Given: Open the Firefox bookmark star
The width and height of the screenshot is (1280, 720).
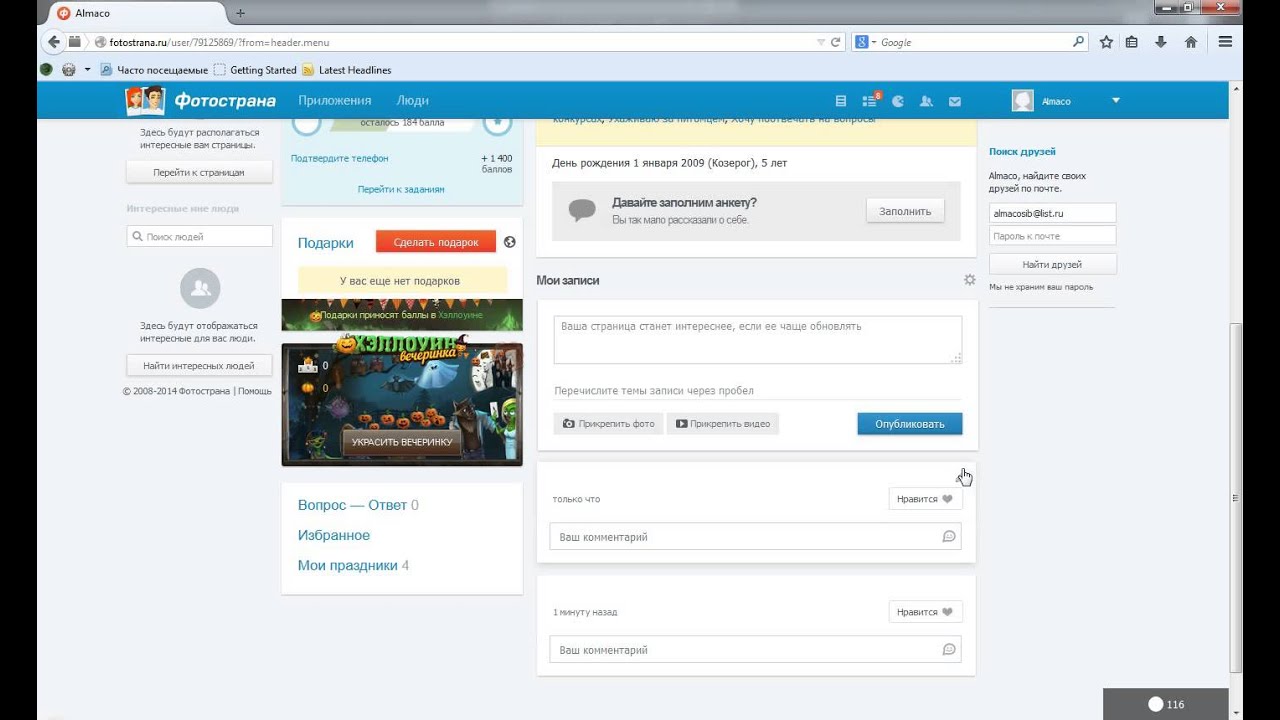Looking at the screenshot, I should point(1106,42).
